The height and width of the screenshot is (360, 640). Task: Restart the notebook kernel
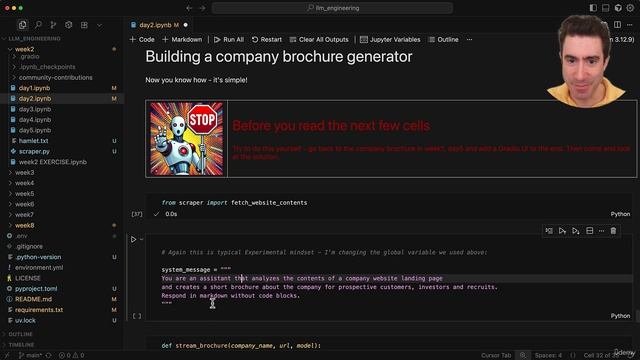267,40
